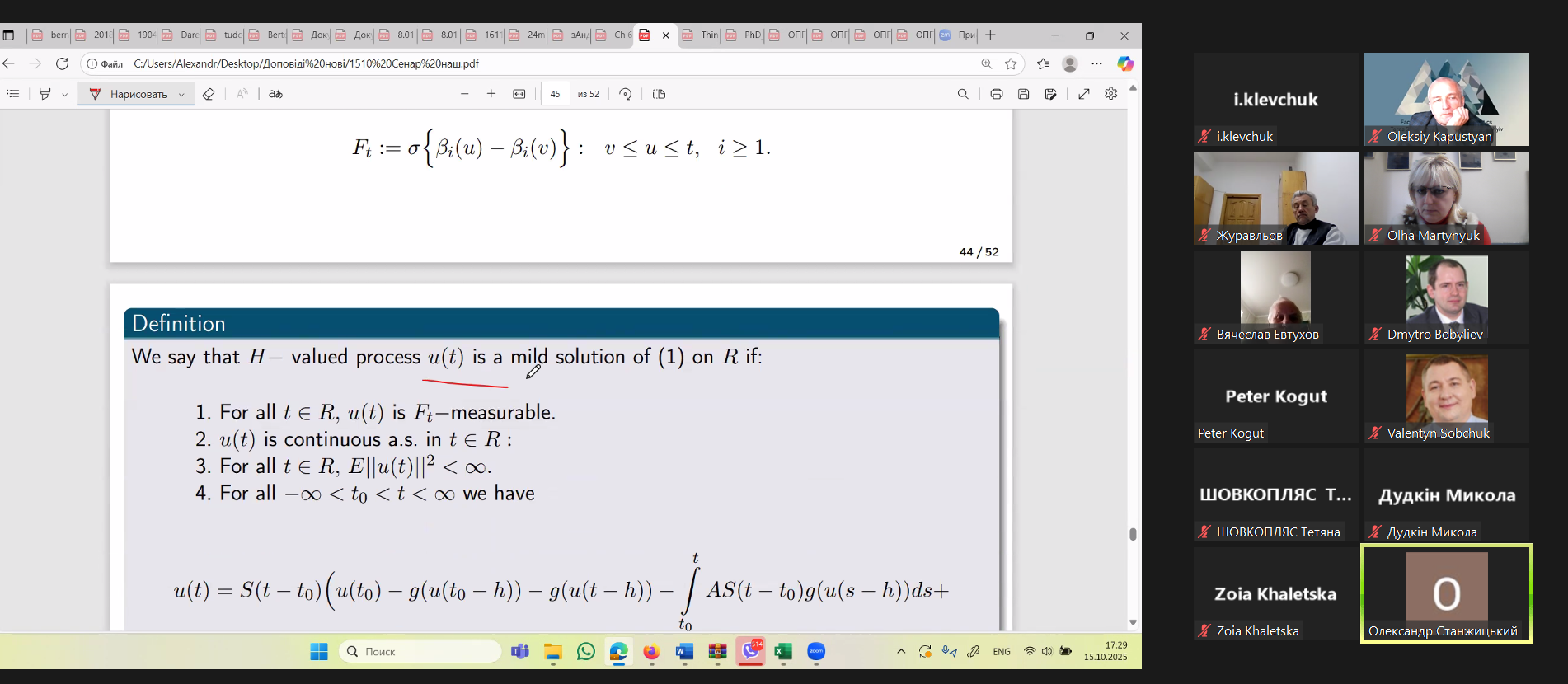Open the table of contents sidebar icon
This screenshot has width=1568, height=684.
point(12,94)
